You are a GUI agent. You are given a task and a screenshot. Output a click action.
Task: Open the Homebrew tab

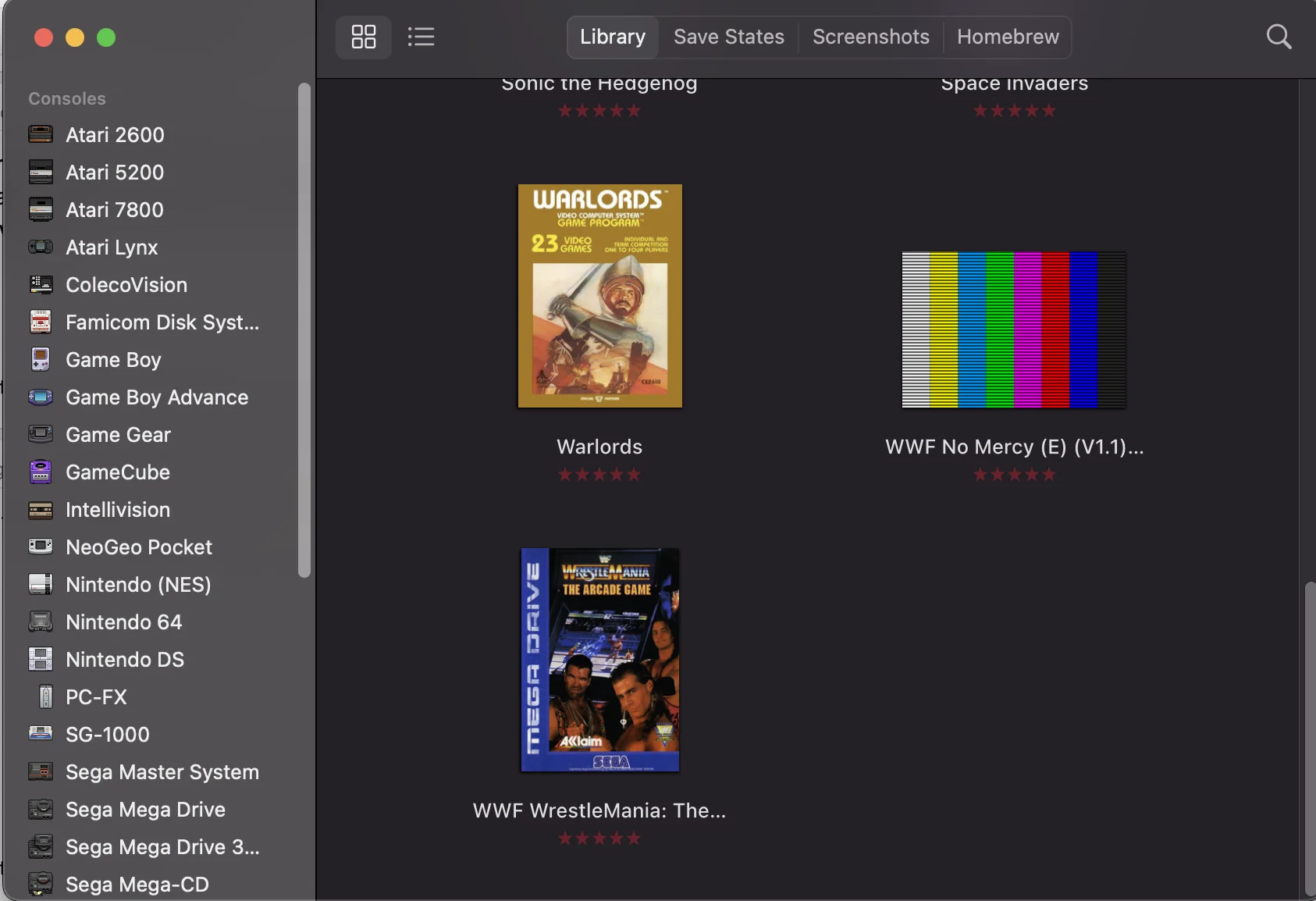(x=1008, y=37)
